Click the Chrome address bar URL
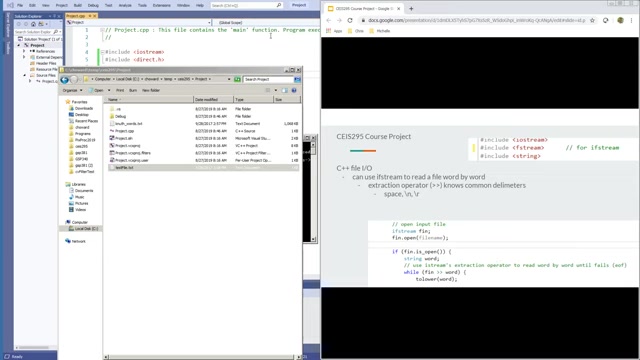 [476, 20]
